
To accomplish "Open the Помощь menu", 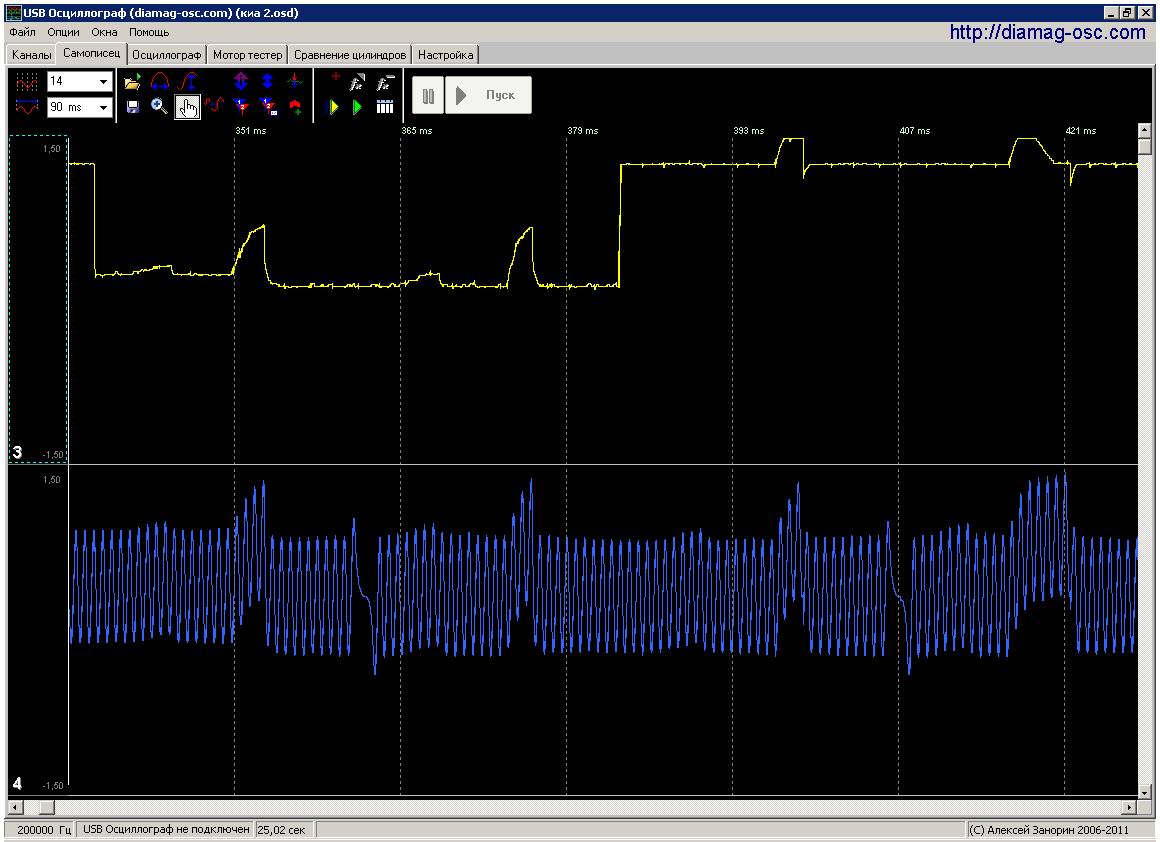I will click(x=149, y=32).
